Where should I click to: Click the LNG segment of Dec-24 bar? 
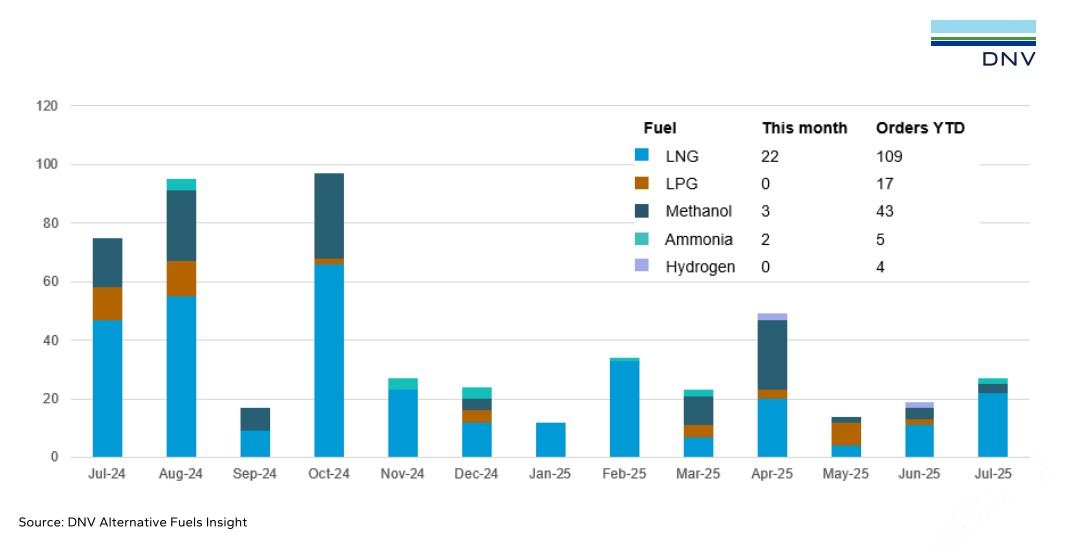(477, 439)
